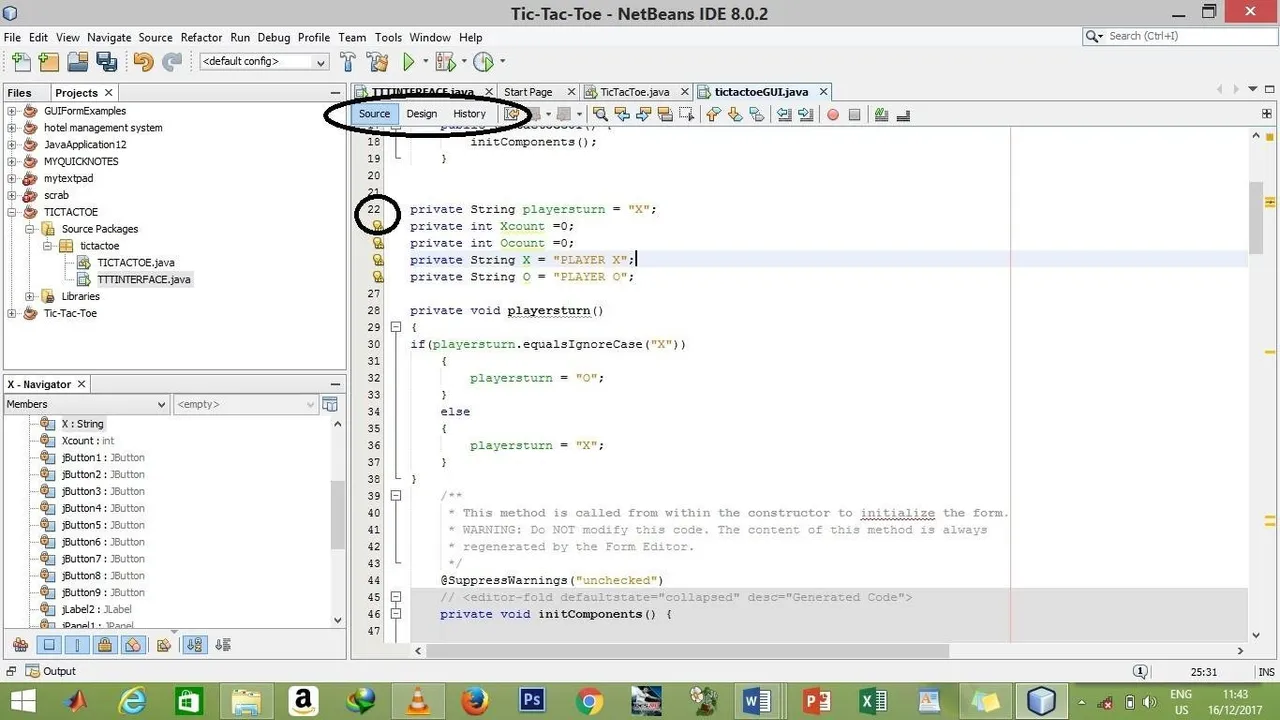Create a new file with the New File icon
This screenshot has height=720, width=1280.
click(20, 62)
